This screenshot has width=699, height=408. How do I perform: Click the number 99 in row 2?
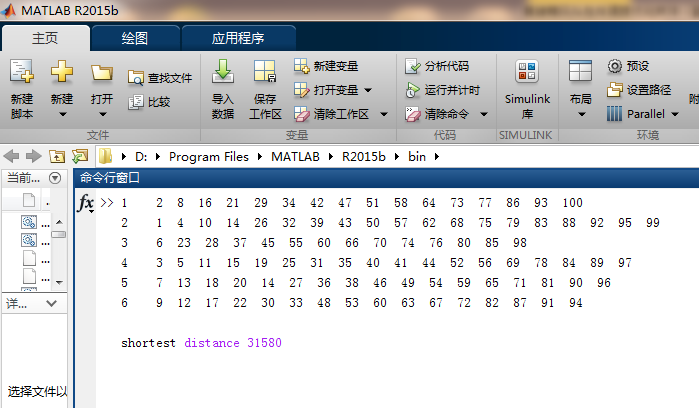(x=653, y=223)
